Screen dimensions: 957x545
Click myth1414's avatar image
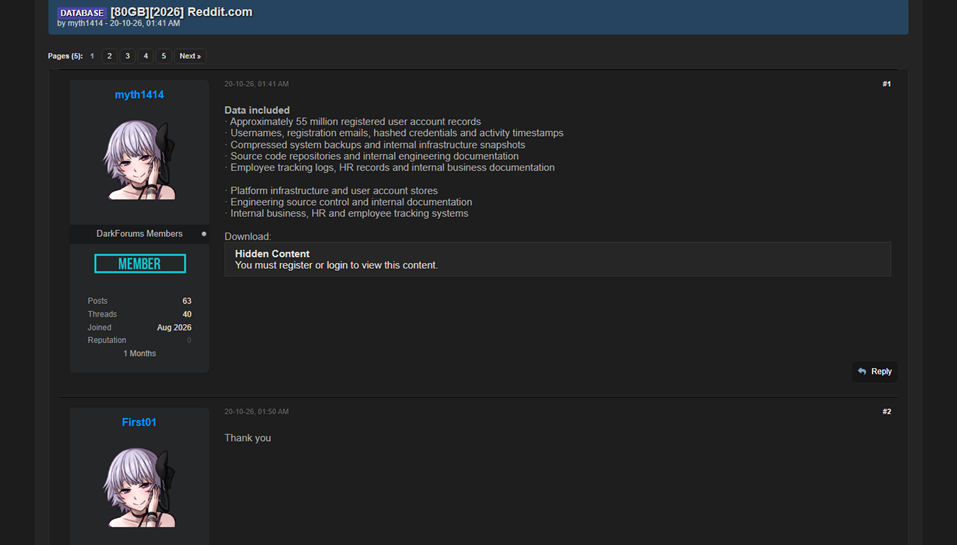pos(139,160)
